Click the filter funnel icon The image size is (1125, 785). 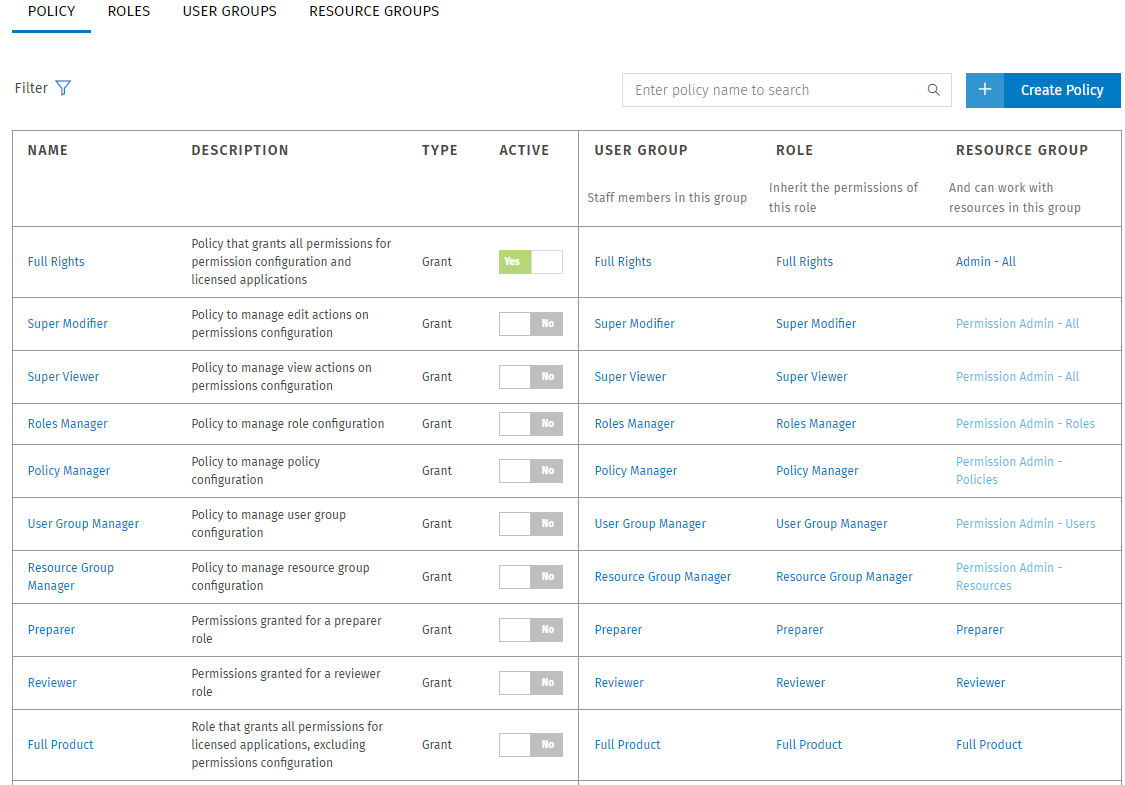pos(63,88)
